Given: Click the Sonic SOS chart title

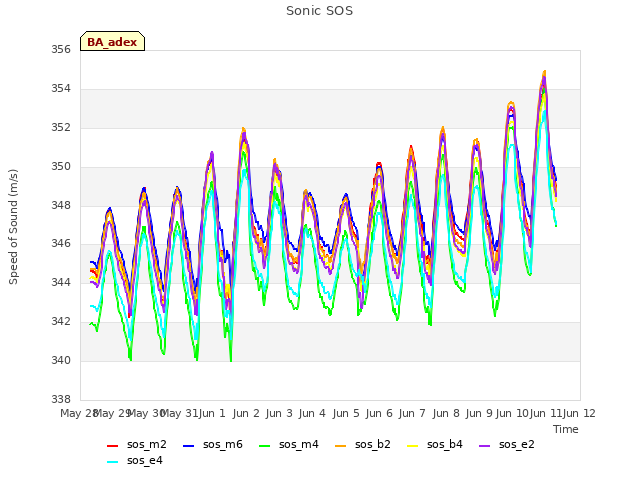Looking at the screenshot, I should (319, 11).
